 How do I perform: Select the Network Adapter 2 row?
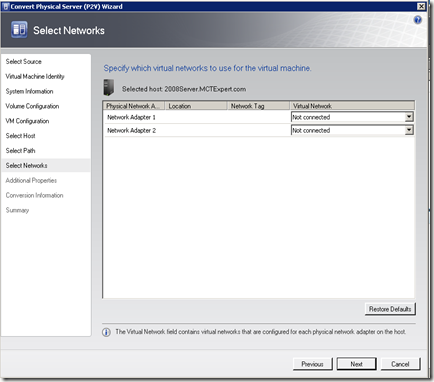[x=259, y=130]
